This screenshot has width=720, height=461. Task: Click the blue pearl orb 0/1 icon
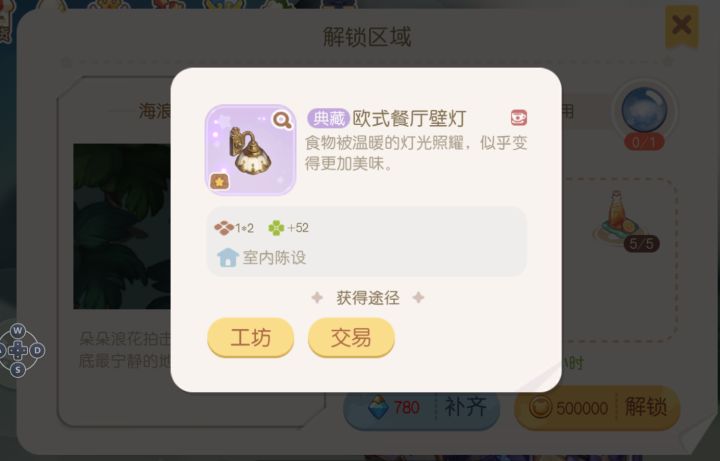[x=644, y=111]
